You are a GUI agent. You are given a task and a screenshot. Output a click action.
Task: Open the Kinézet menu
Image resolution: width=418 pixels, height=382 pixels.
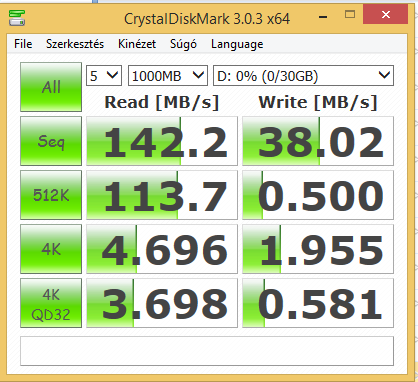point(137,44)
